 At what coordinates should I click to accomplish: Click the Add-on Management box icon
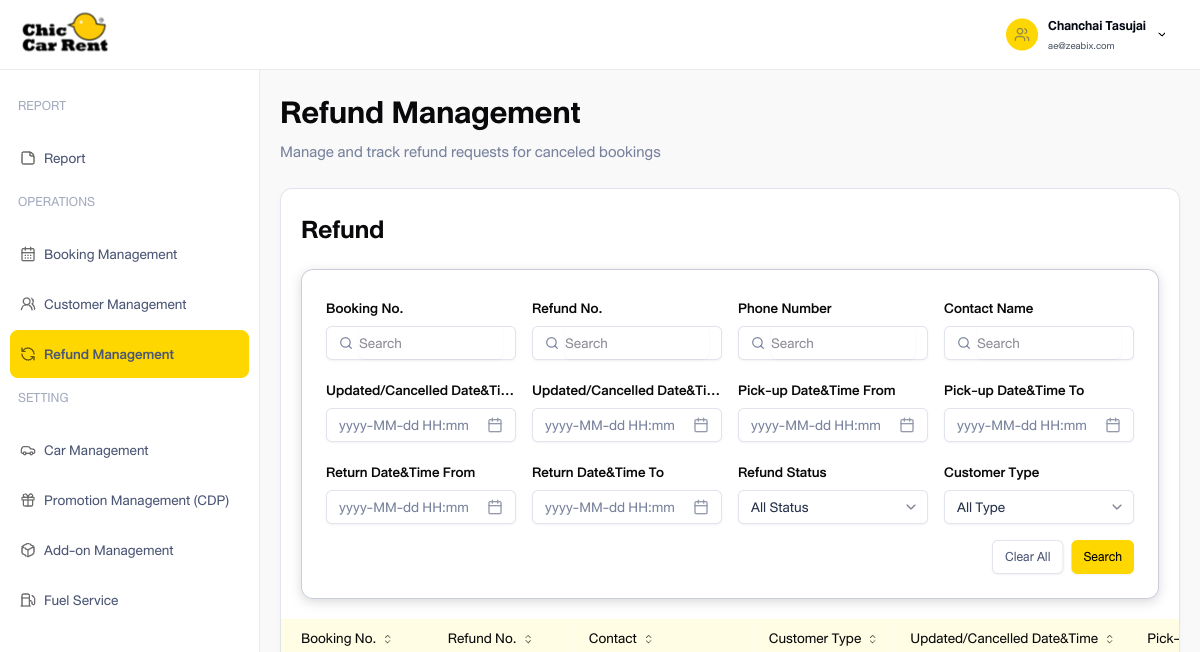[x=28, y=550]
